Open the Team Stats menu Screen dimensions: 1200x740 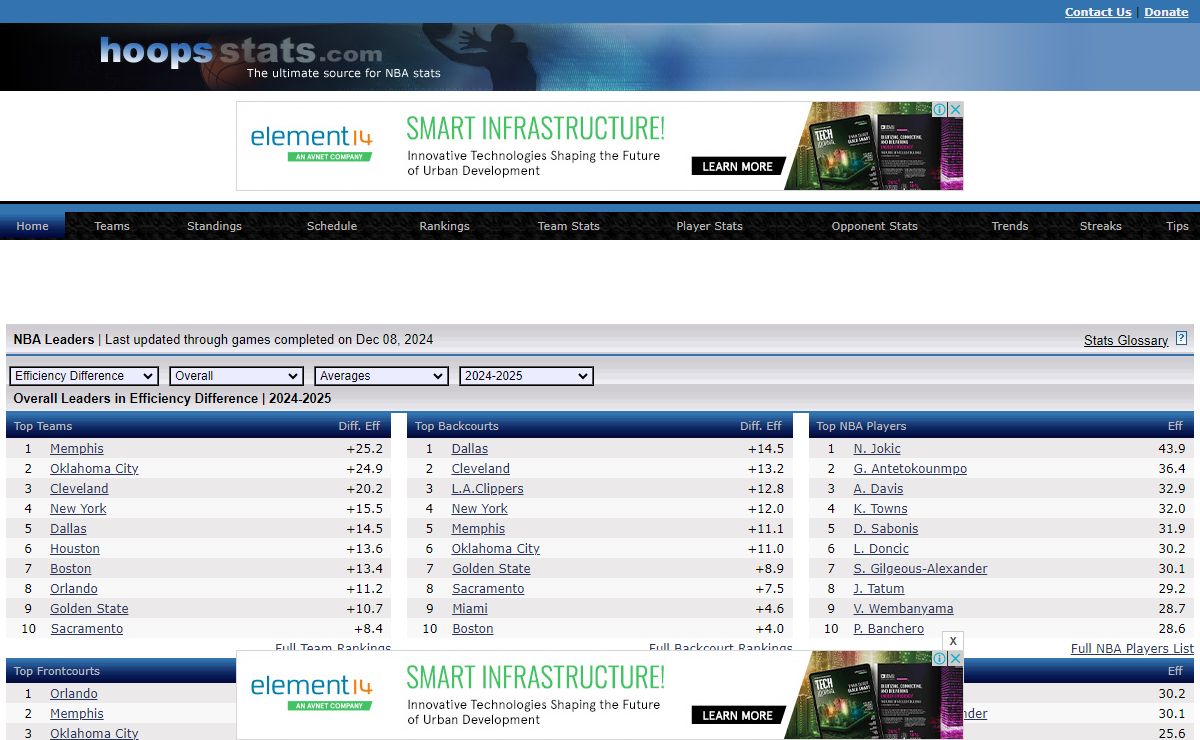pos(569,226)
